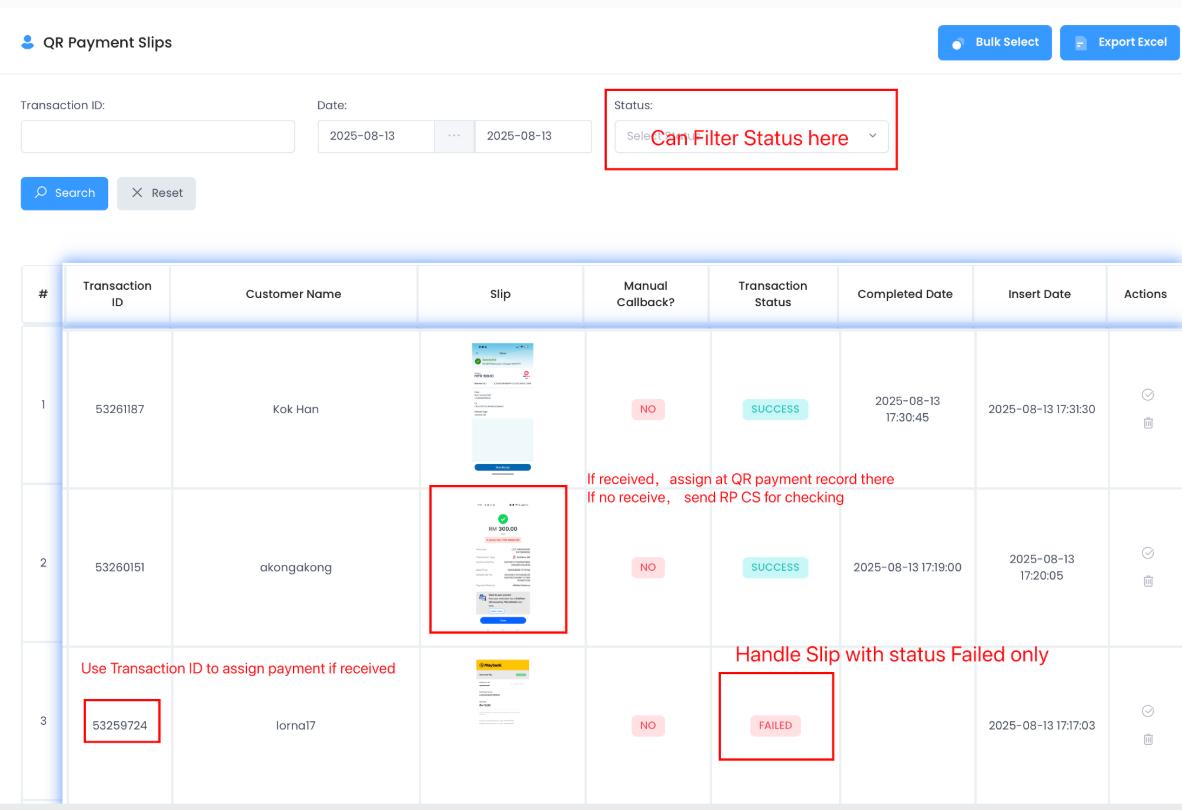Click the approve check icon for lorna17
Image resolution: width=1182 pixels, height=810 pixels.
1148,711
